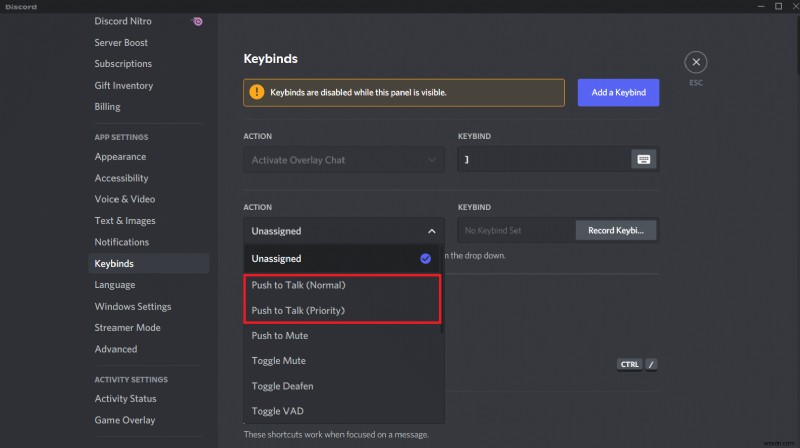Click the ESC close circle icon
The height and width of the screenshot is (448, 800).
click(x=696, y=62)
